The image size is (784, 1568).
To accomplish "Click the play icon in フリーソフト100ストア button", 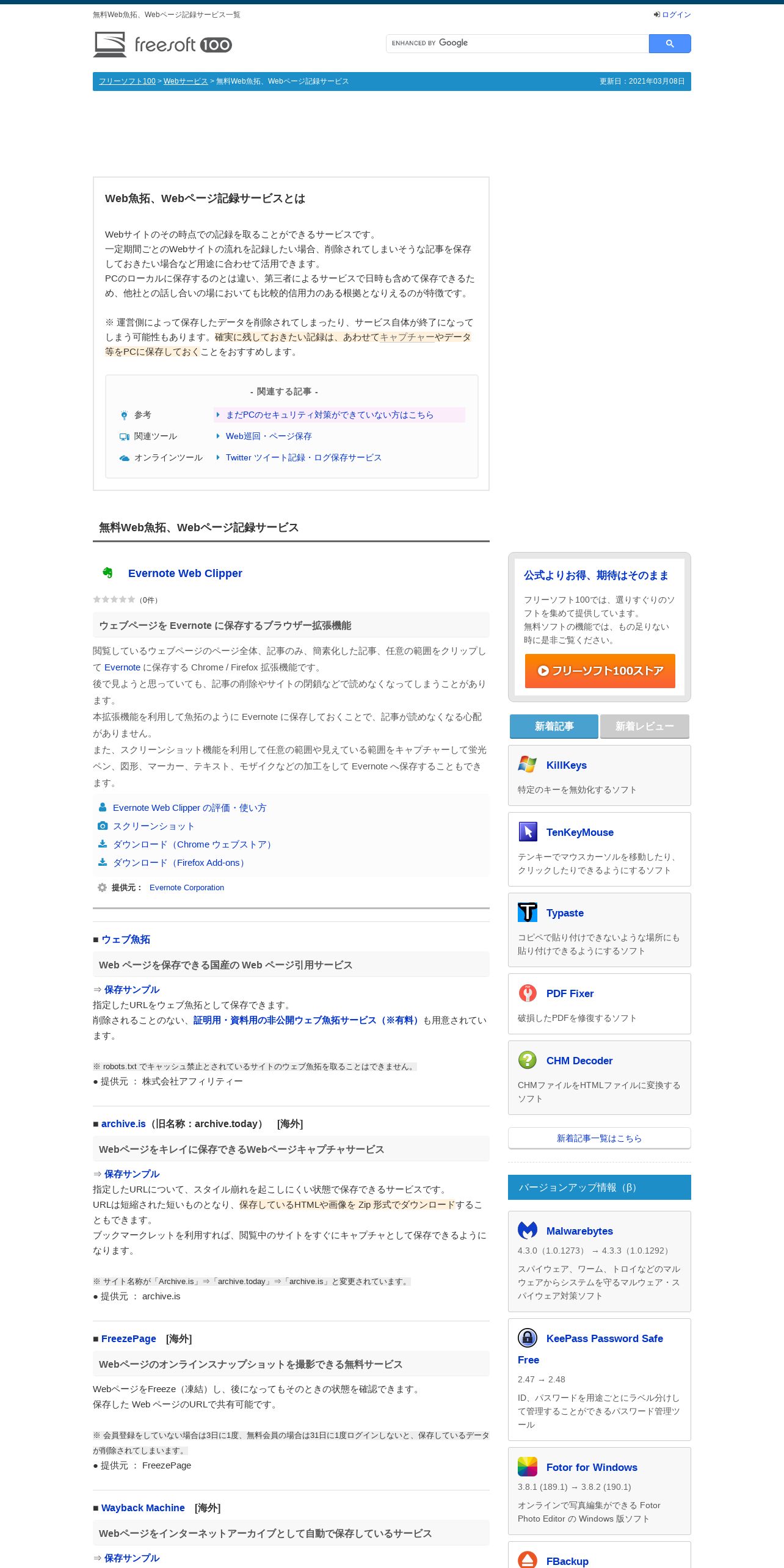I will point(543,671).
